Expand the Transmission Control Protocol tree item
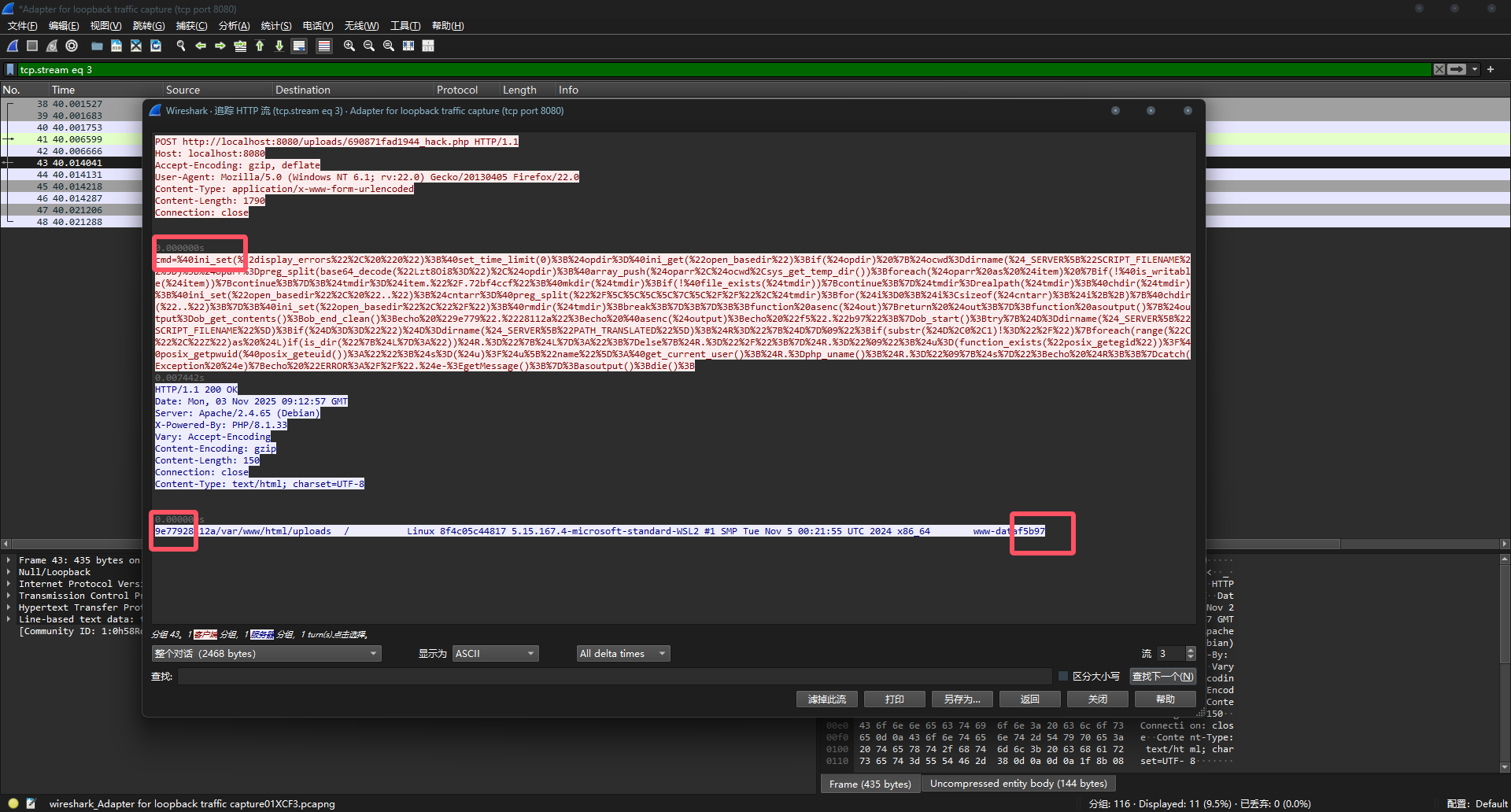Image resolution: width=1511 pixels, height=812 pixels. pos(9,596)
